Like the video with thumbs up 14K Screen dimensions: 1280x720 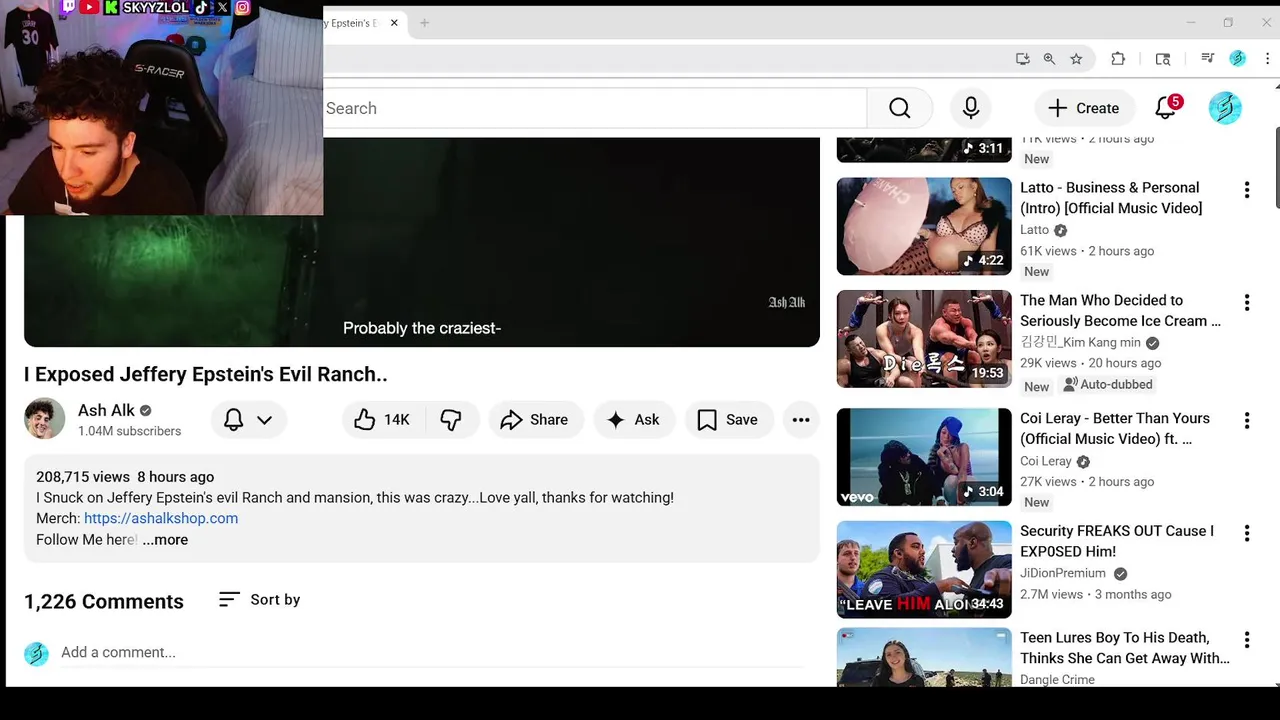[383, 420]
